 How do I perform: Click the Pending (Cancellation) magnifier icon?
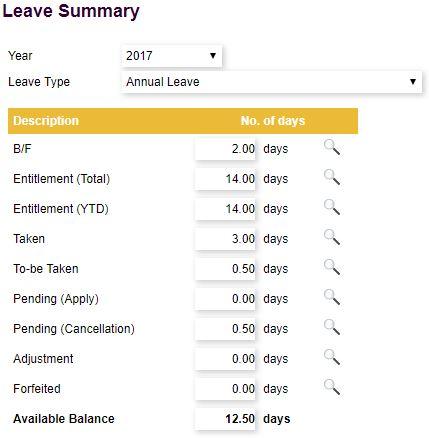pyautogui.click(x=332, y=327)
